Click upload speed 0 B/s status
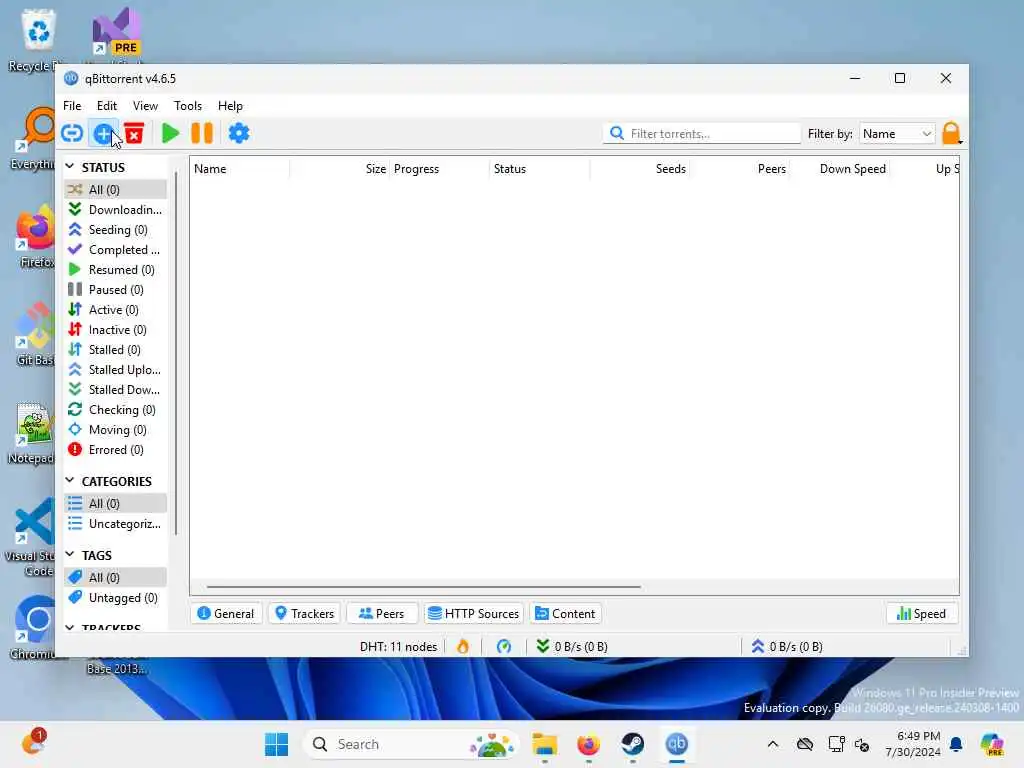Screen dimensions: 1024x768 pyautogui.click(x=787, y=647)
